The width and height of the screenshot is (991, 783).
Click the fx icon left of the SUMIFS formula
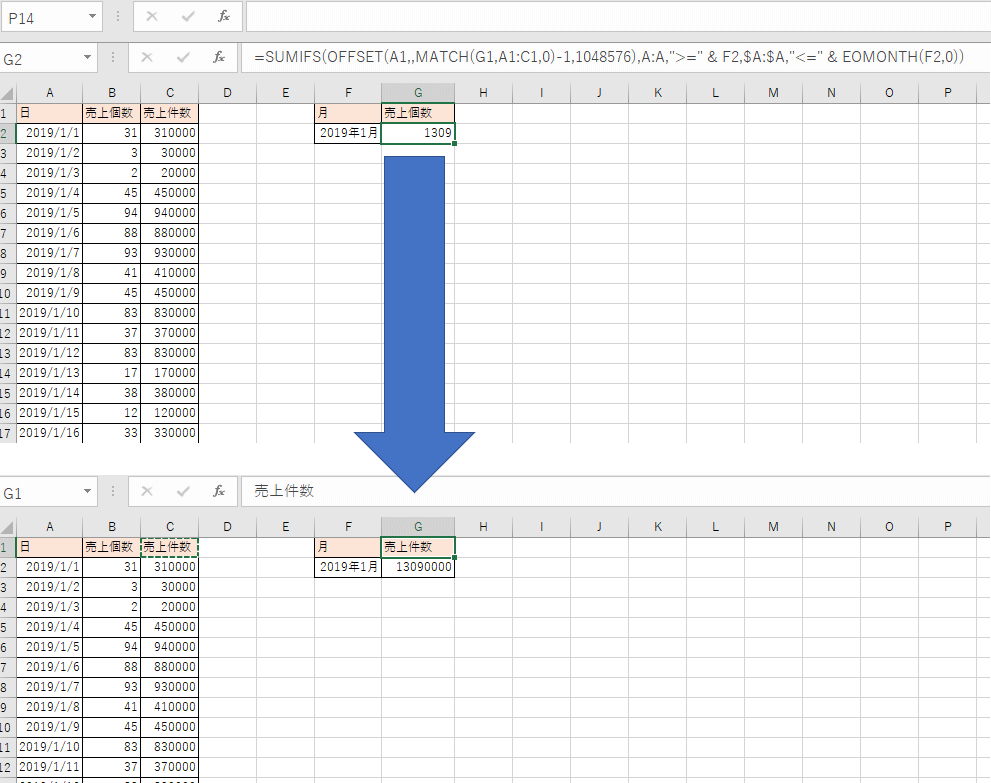point(219,58)
